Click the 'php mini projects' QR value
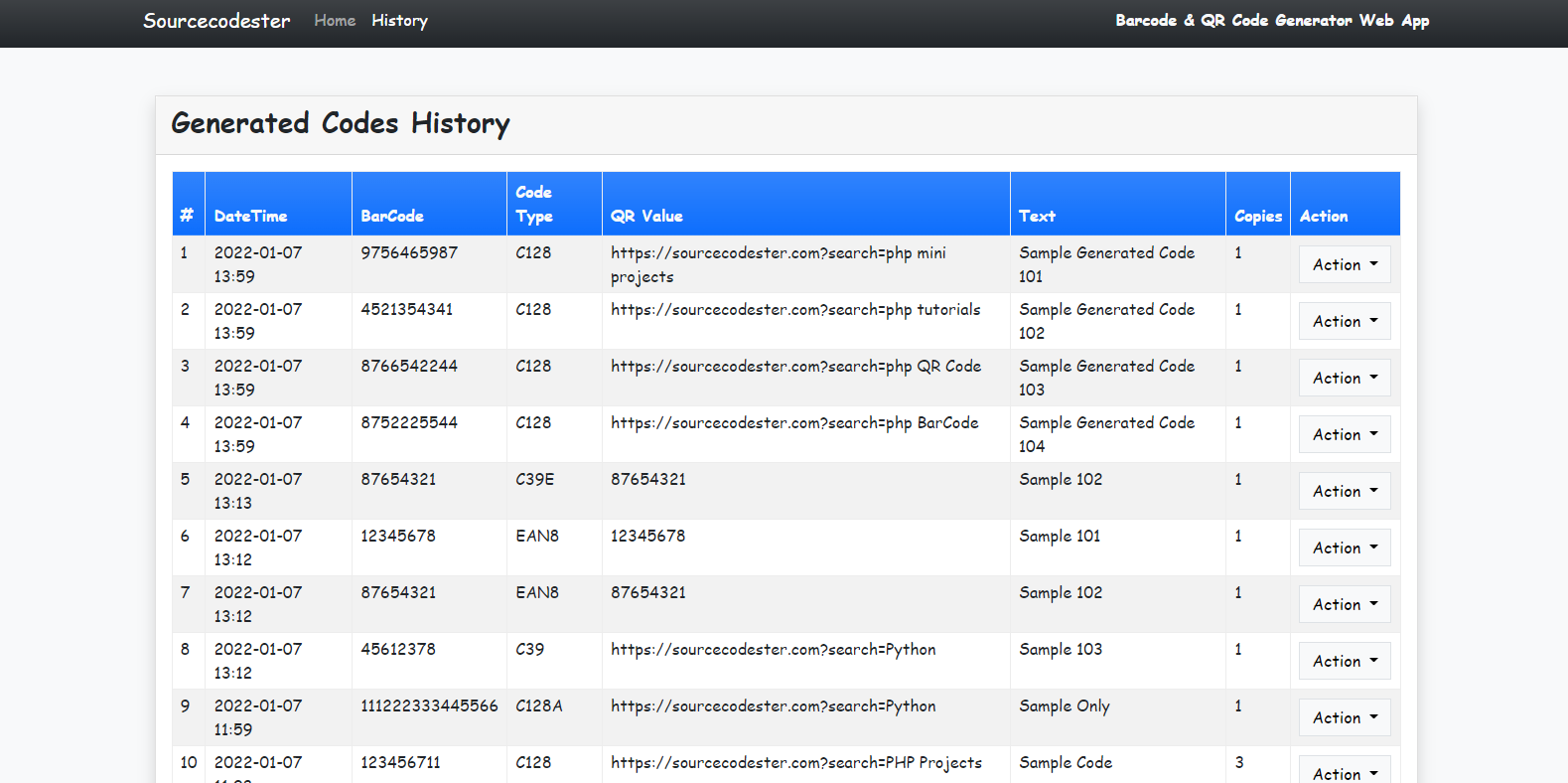This screenshot has height=783, width=1568. tap(779, 265)
